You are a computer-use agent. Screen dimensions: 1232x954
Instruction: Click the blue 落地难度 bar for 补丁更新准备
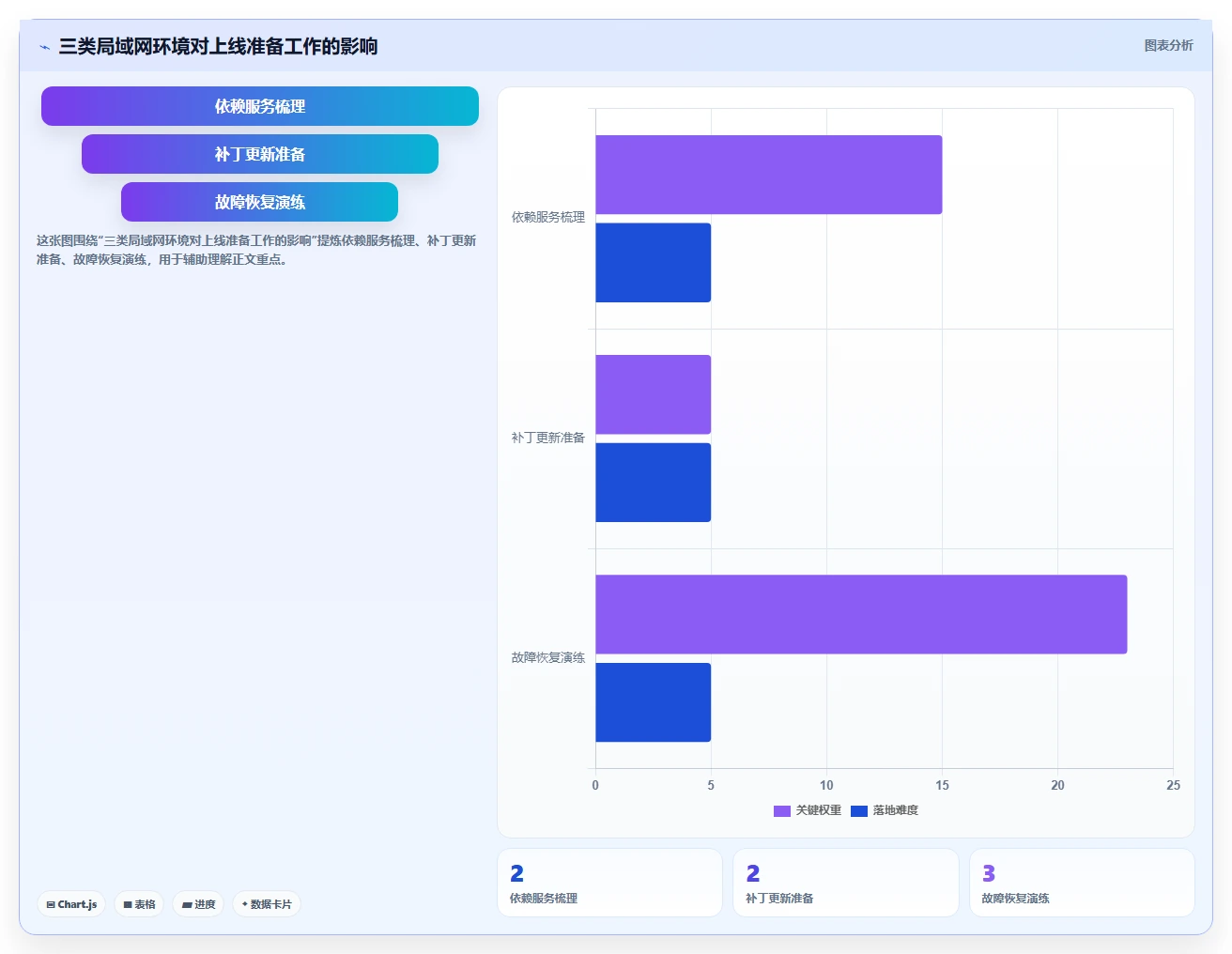point(653,483)
